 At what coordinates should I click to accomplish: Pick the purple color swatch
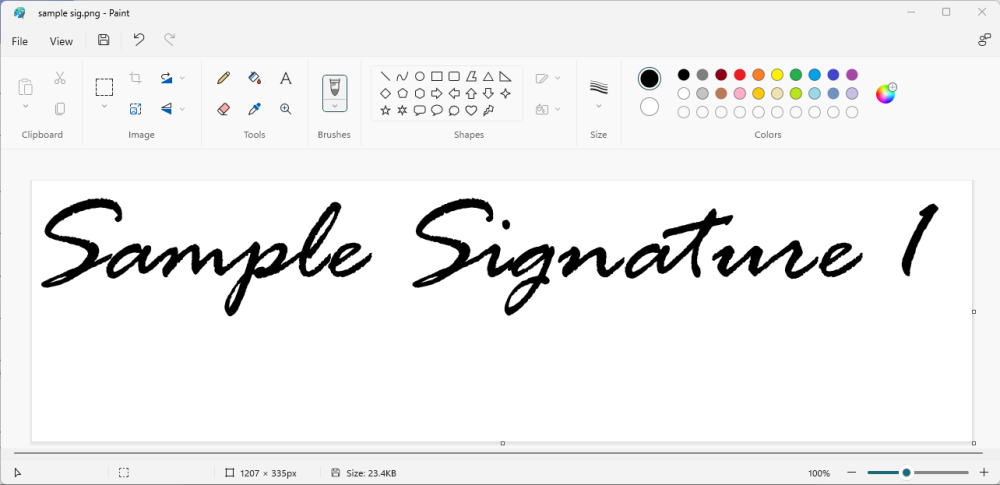(x=852, y=75)
